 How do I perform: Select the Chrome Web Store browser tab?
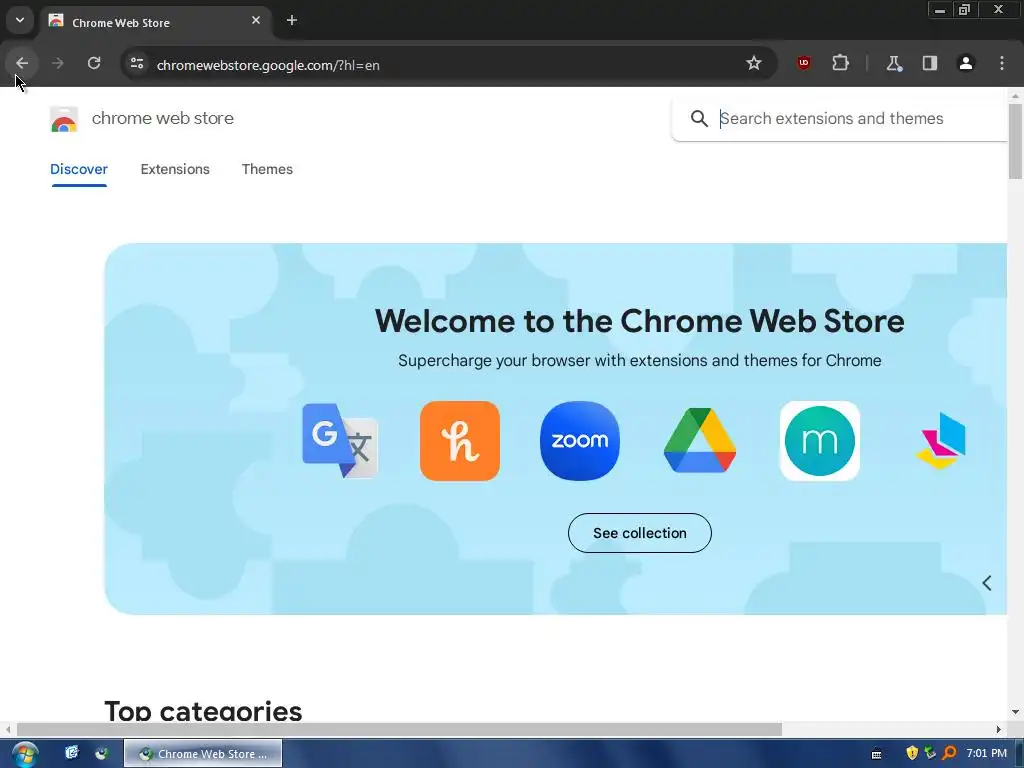click(155, 22)
